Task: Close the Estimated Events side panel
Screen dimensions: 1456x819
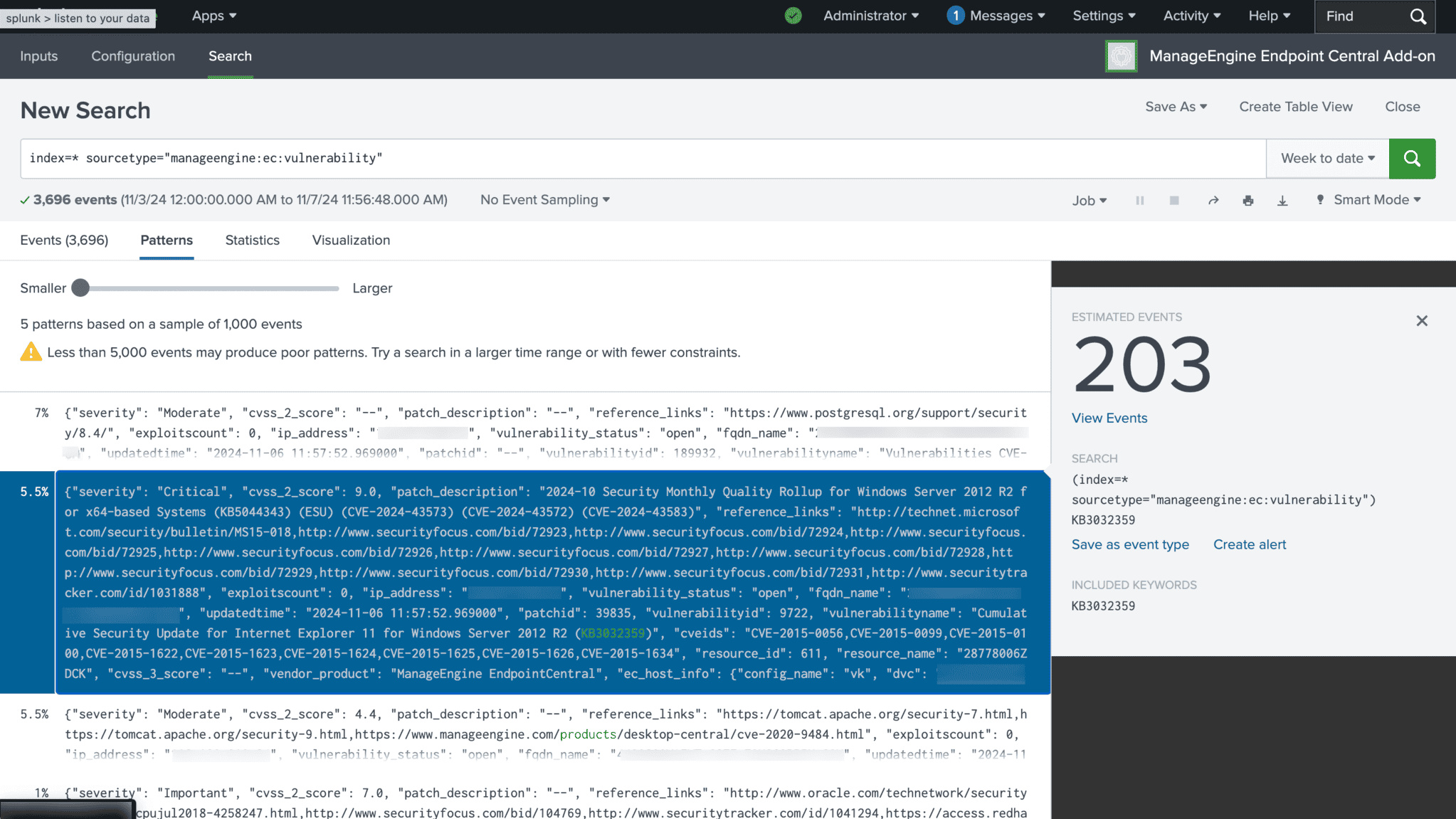Action: click(x=1422, y=321)
